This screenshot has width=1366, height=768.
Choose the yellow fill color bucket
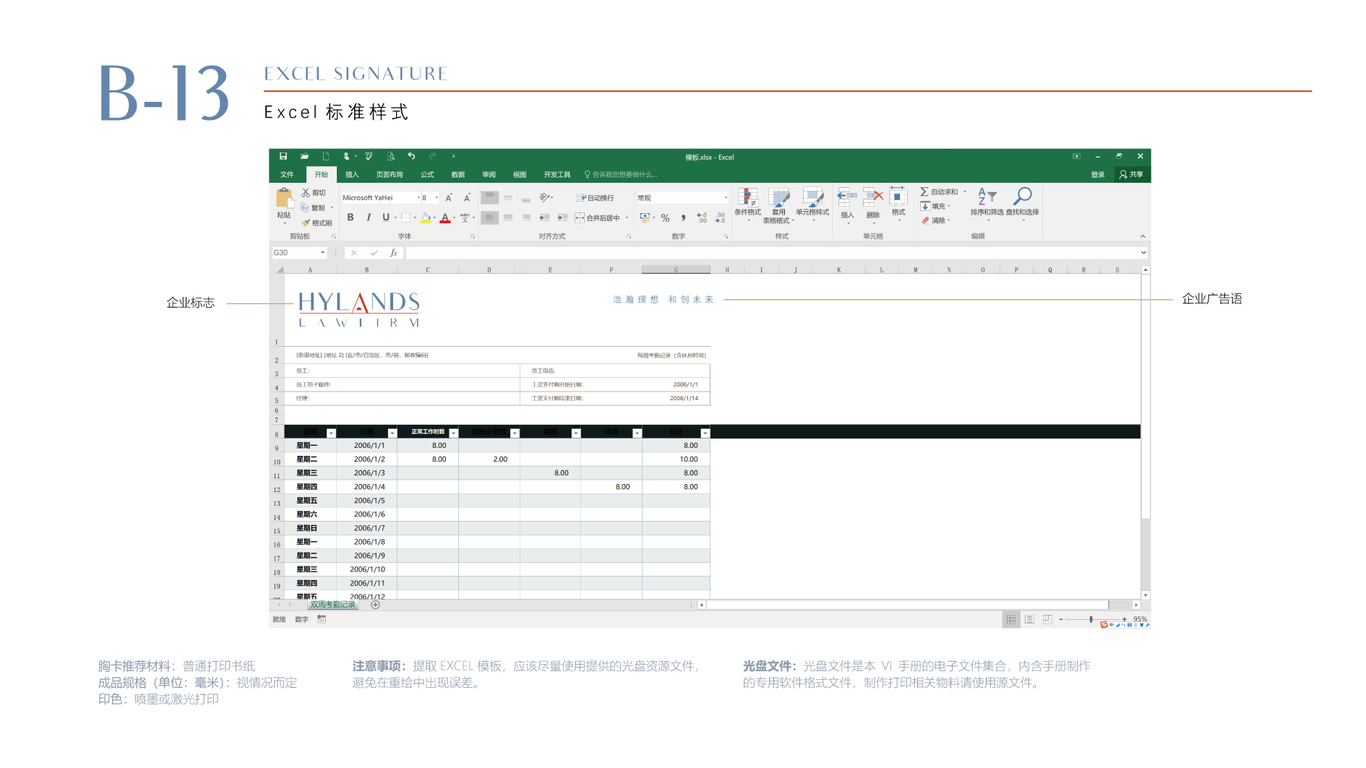(x=425, y=217)
